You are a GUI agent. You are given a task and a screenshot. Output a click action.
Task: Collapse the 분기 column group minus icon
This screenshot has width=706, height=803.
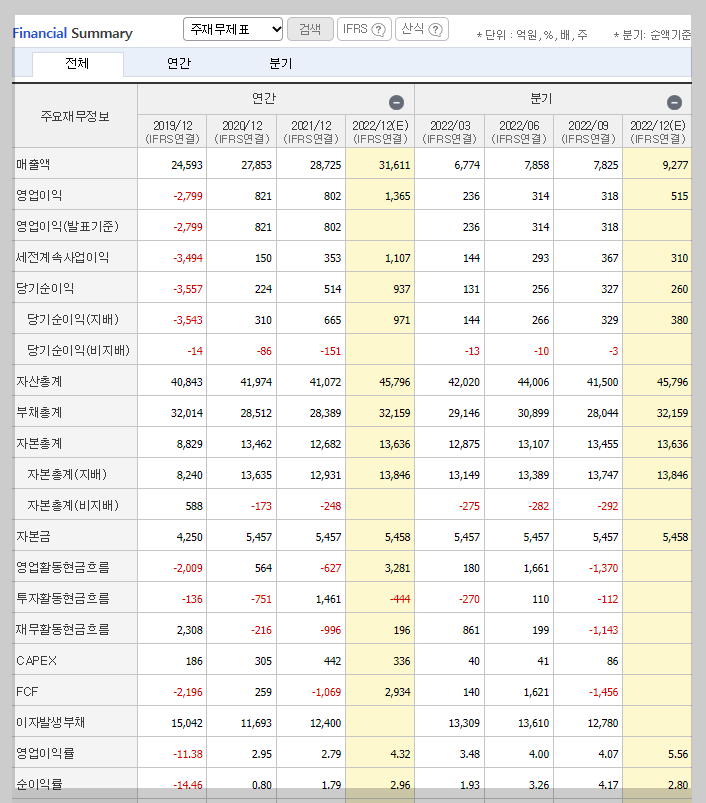click(x=674, y=102)
